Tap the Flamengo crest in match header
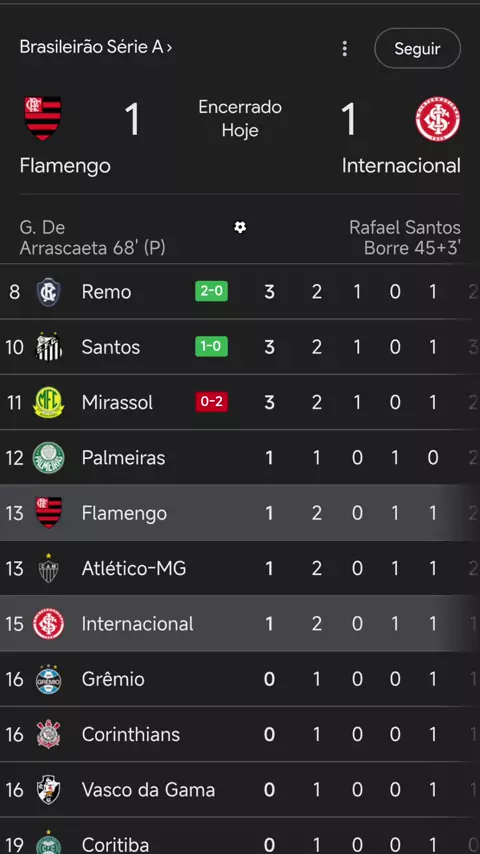The image size is (480, 854). click(x=43, y=118)
